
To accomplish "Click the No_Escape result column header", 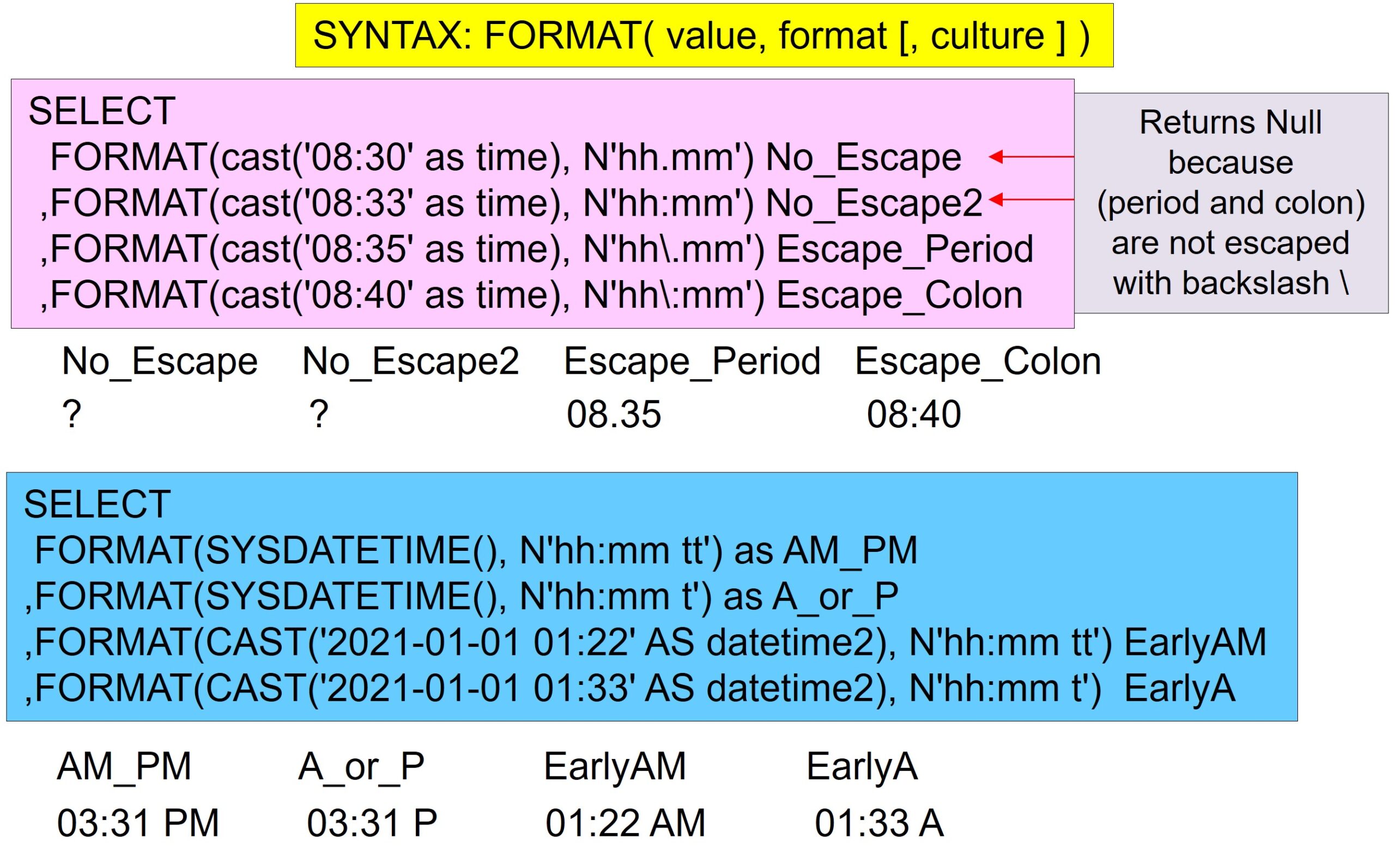I will coord(160,362).
